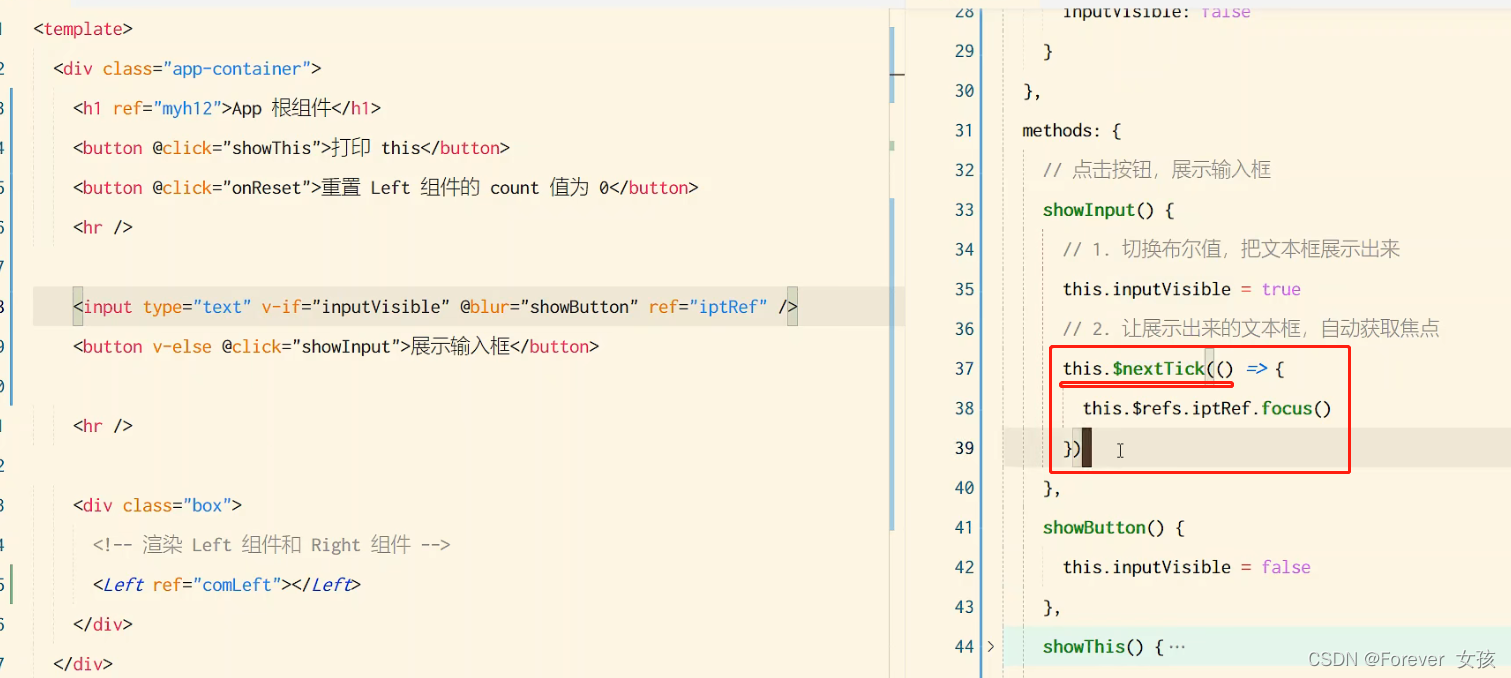Click line number 28 at the top
Screen dimensions: 1511x678
963,11
